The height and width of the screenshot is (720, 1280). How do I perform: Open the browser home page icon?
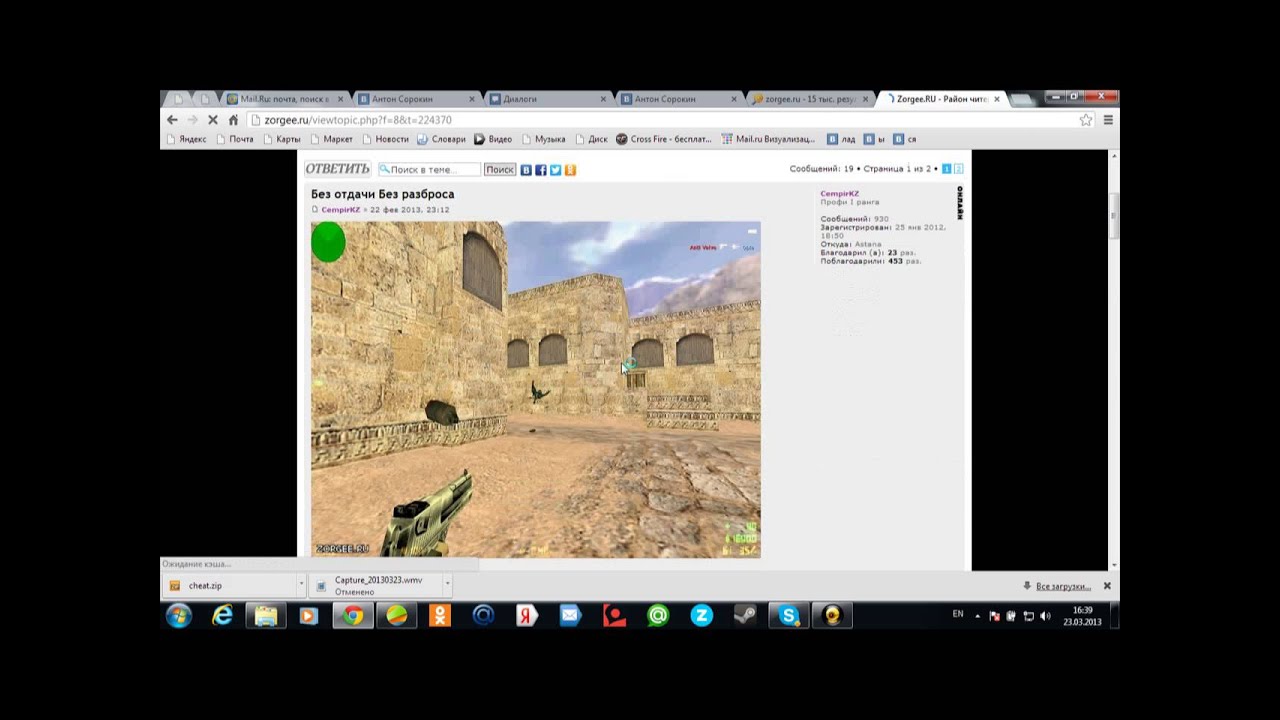click(x=233, y=120)
